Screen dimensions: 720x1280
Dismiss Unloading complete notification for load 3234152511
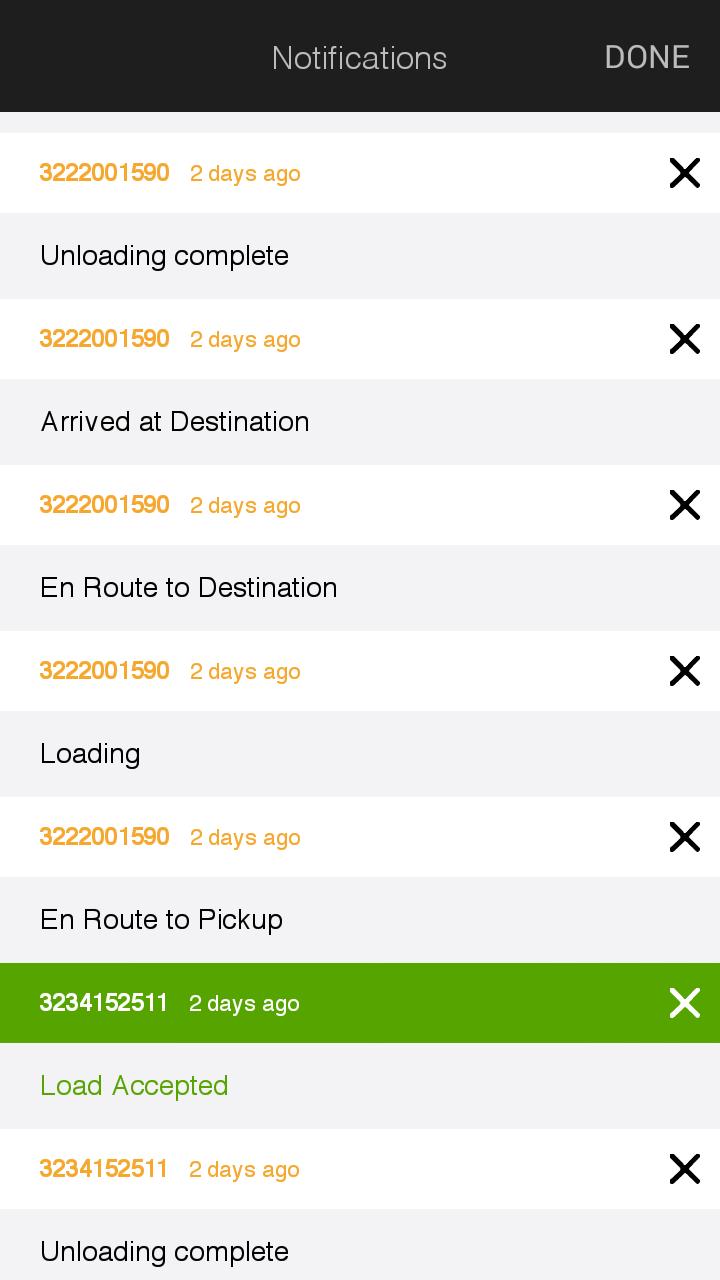(x=684, y=1169)
